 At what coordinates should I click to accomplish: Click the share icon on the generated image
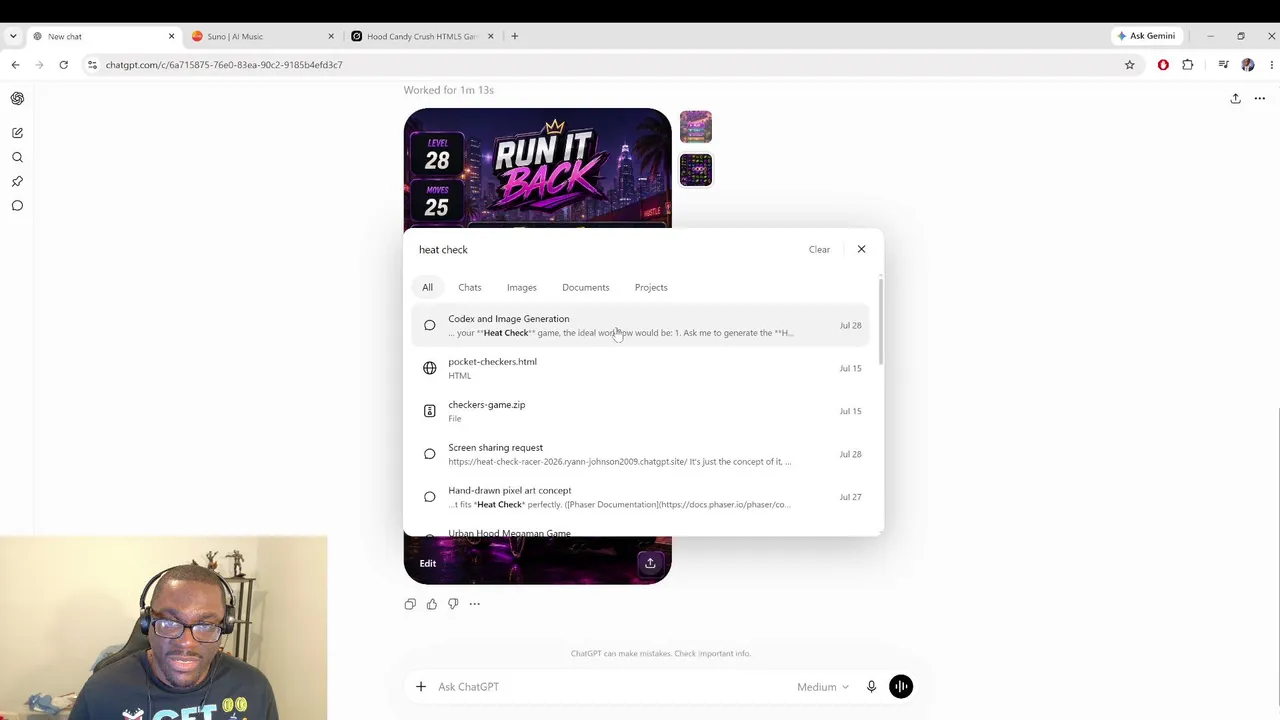(x=650, y=563)
